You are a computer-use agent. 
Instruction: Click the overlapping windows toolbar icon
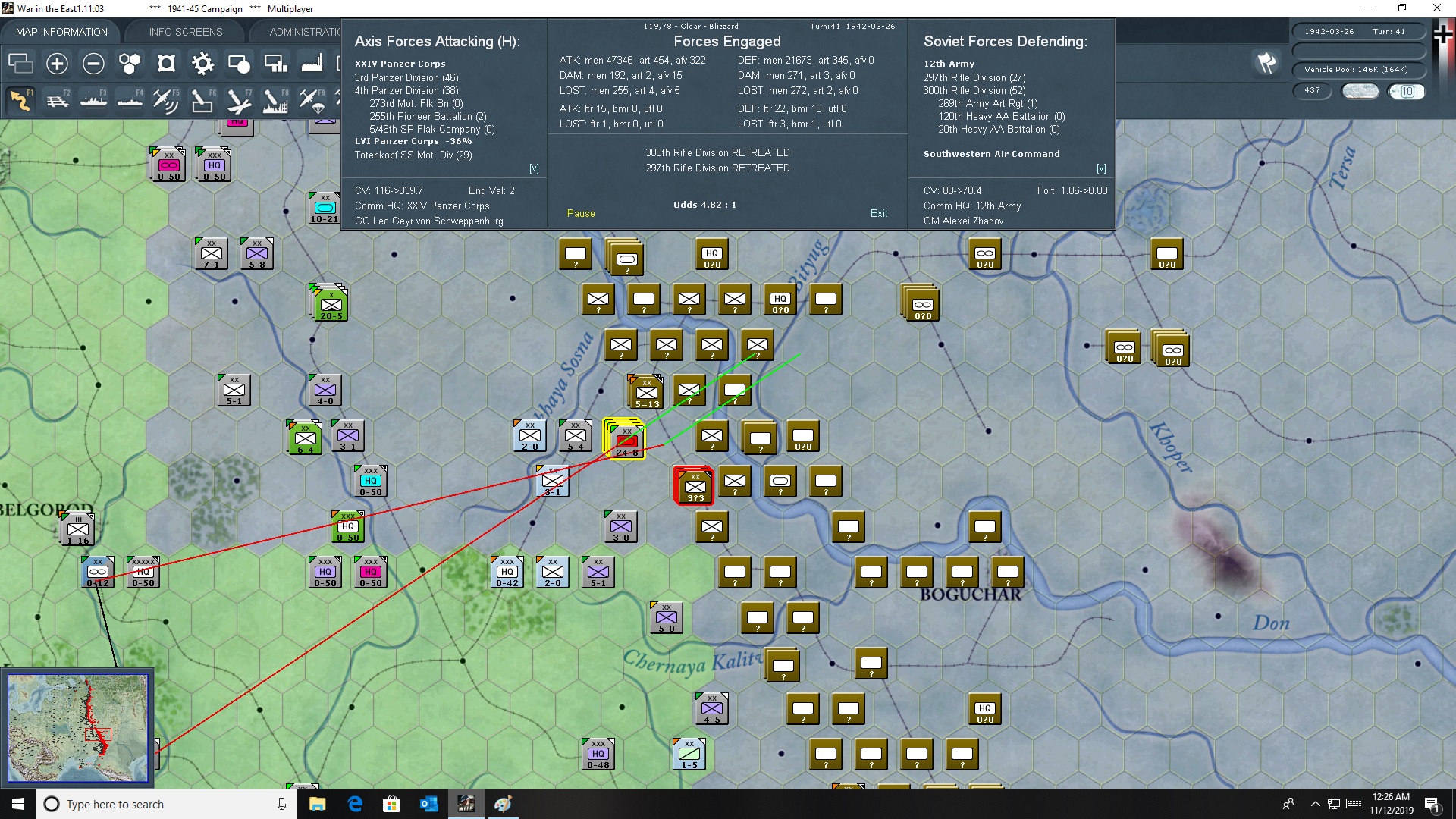coord(20,64)
